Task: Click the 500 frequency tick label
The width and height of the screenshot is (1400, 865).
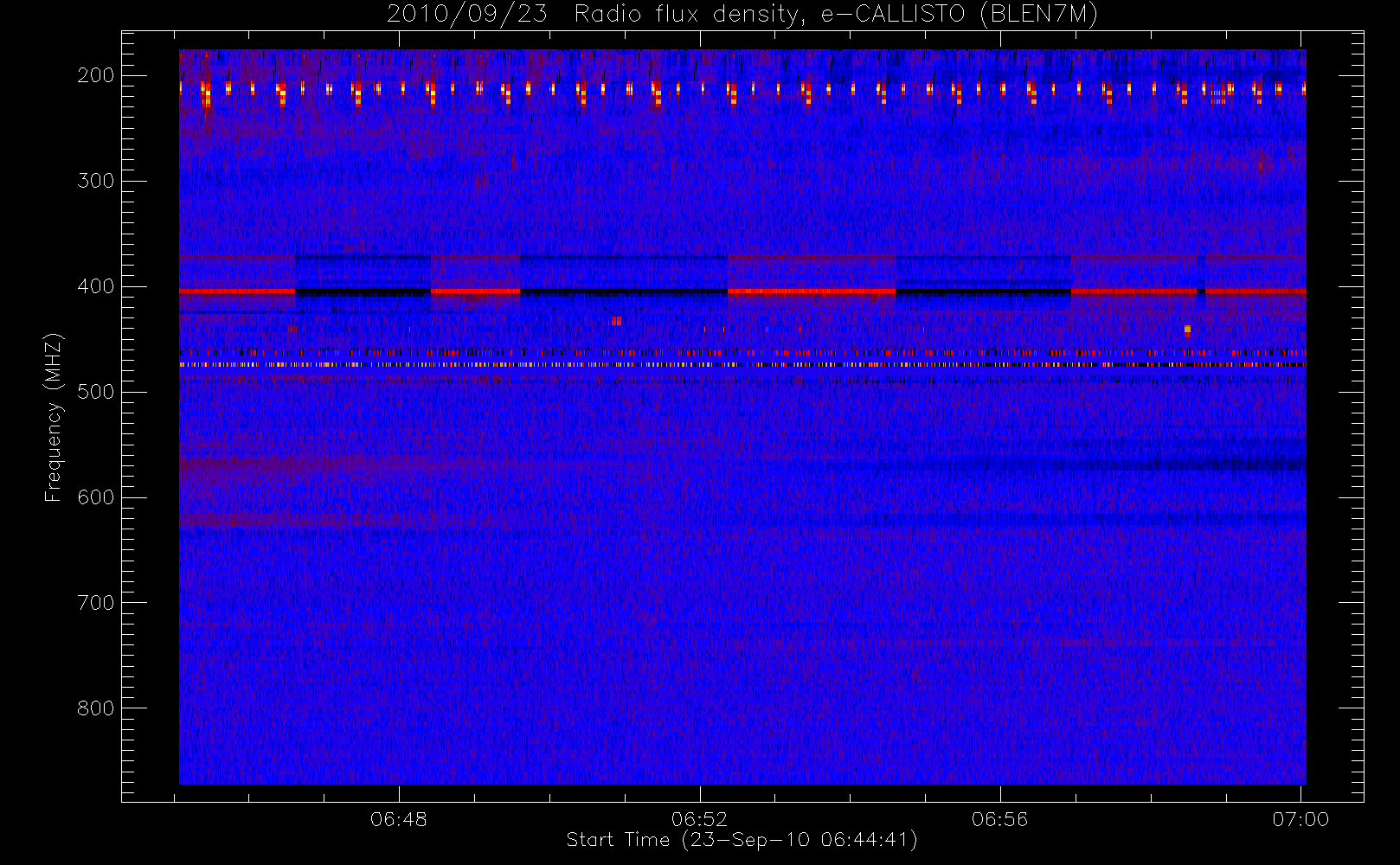Action: pos(95,392)
